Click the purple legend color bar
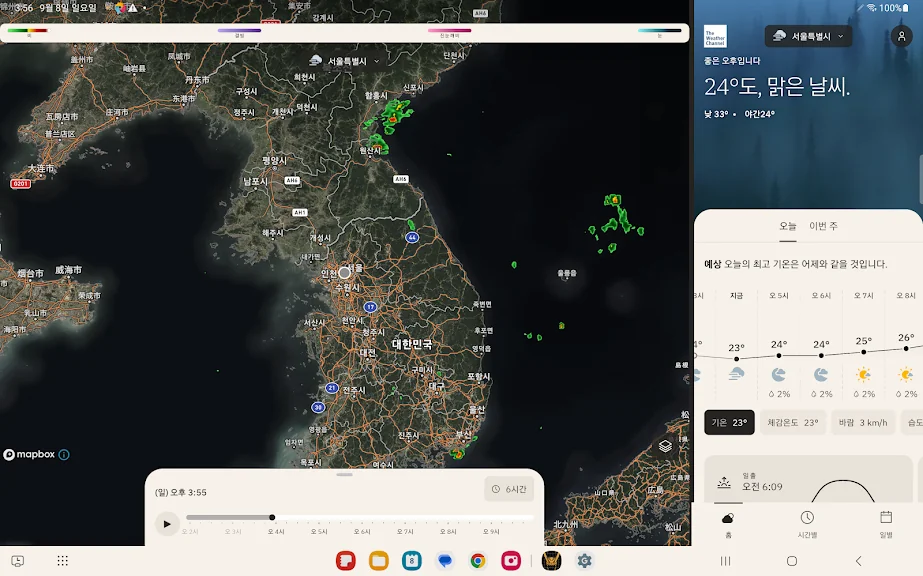 pos(239,31)
